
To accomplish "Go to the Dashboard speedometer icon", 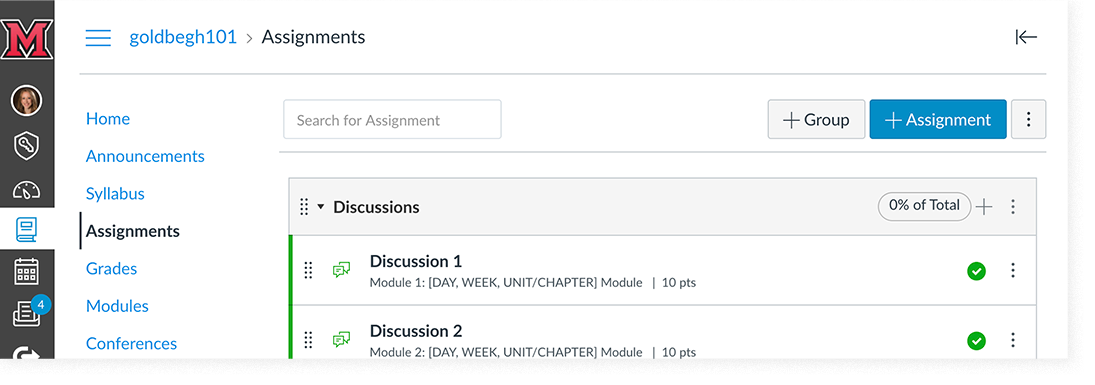I will 27,189.
